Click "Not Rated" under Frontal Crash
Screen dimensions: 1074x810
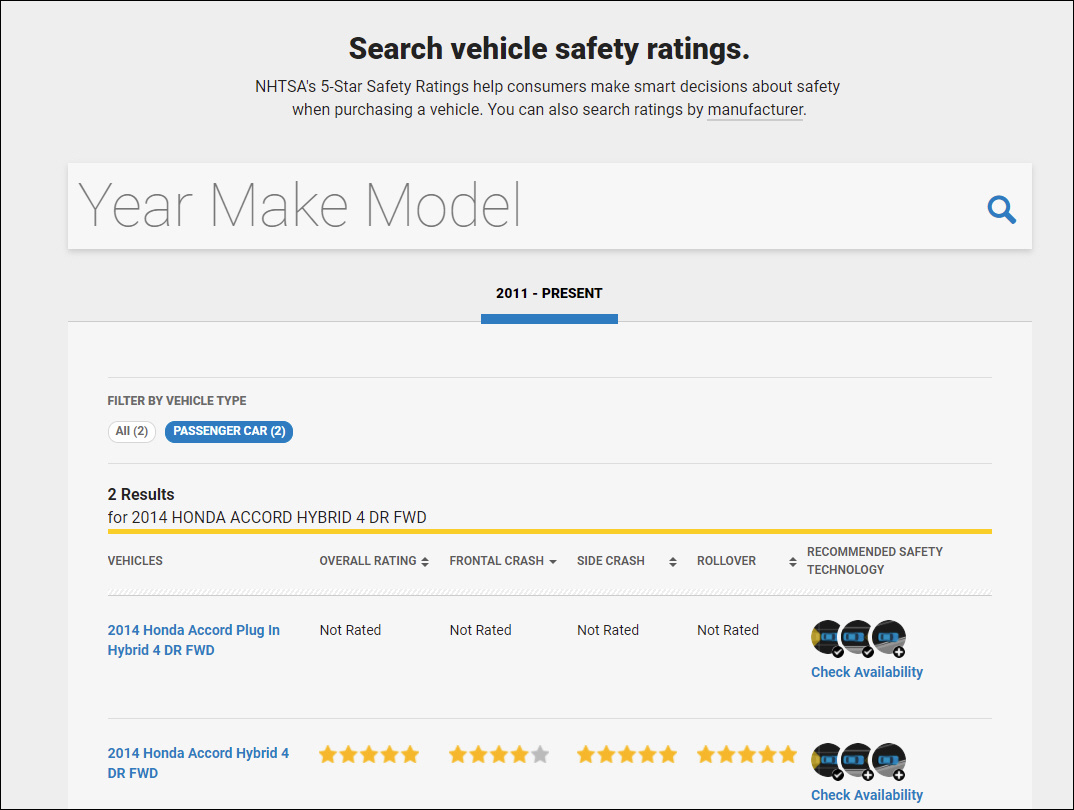[x=480, y=630]
